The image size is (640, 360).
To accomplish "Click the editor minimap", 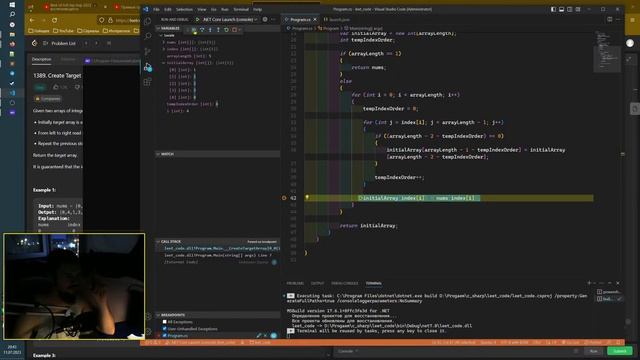I will pos(607,51).
